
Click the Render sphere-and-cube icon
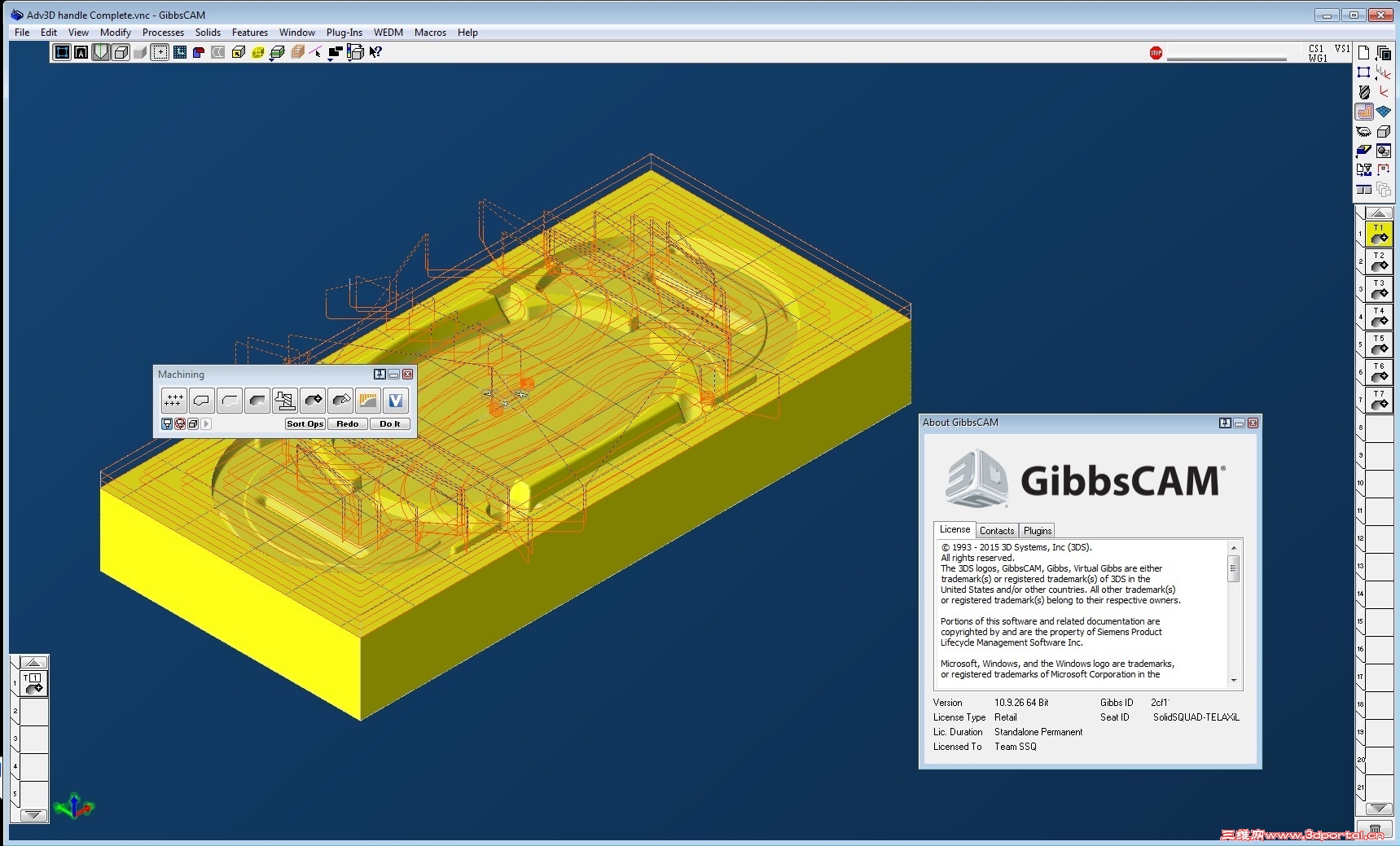click(1384, 151)
